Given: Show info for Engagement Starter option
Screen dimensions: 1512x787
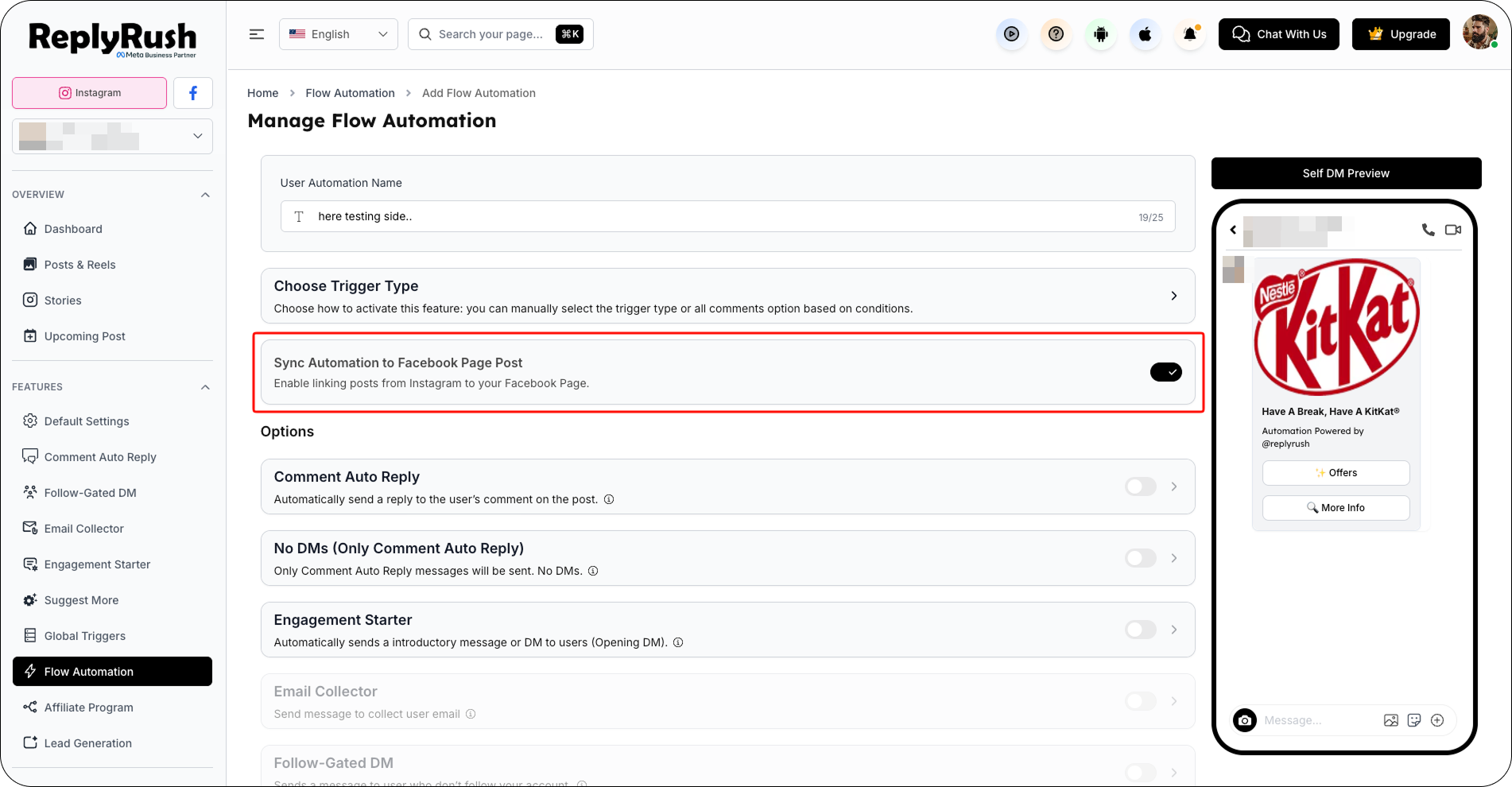Looking at the screenshot, I should (678, 642).
